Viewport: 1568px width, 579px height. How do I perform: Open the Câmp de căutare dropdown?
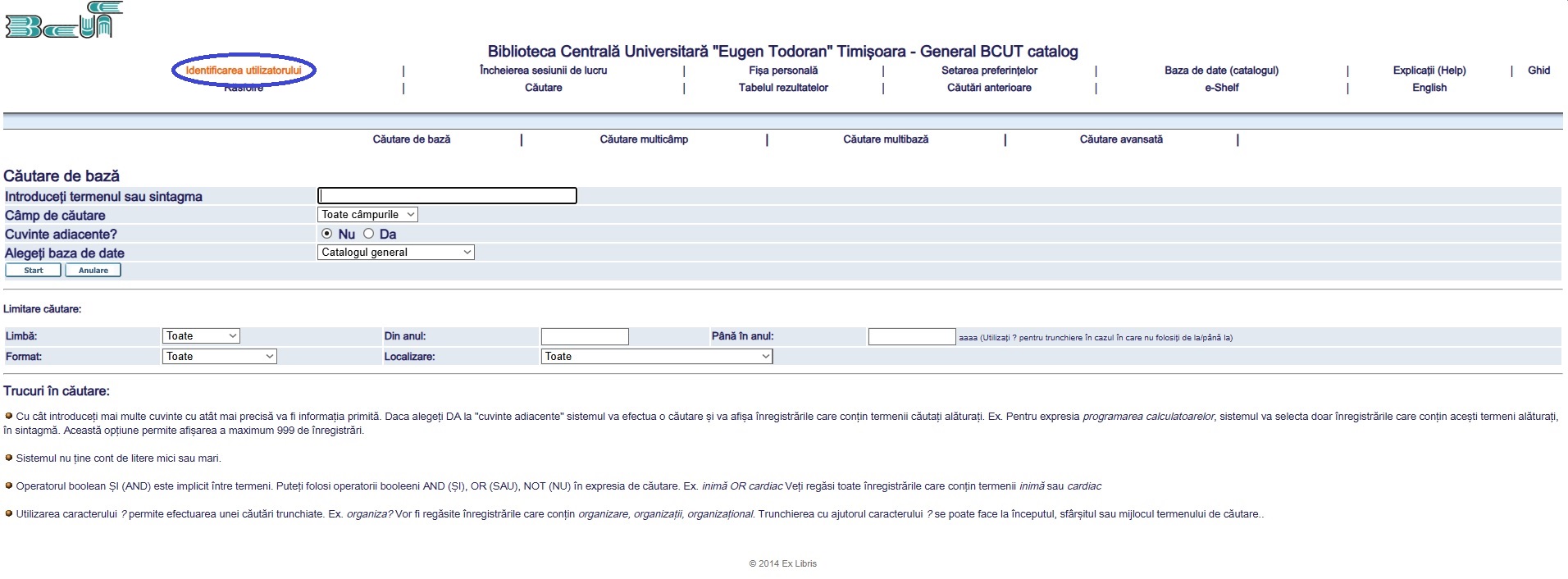367,215
